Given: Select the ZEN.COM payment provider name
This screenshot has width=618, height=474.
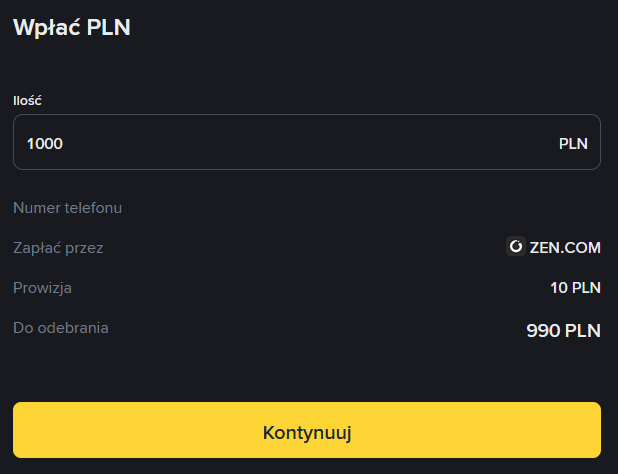Looking at the screenshot, I should 565,247.
